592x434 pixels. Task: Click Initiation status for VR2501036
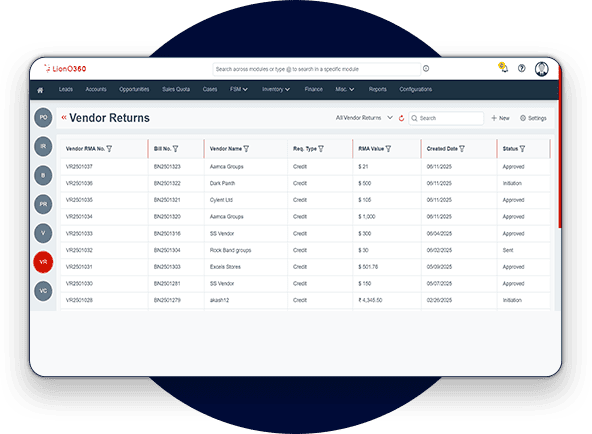[512, 183]
